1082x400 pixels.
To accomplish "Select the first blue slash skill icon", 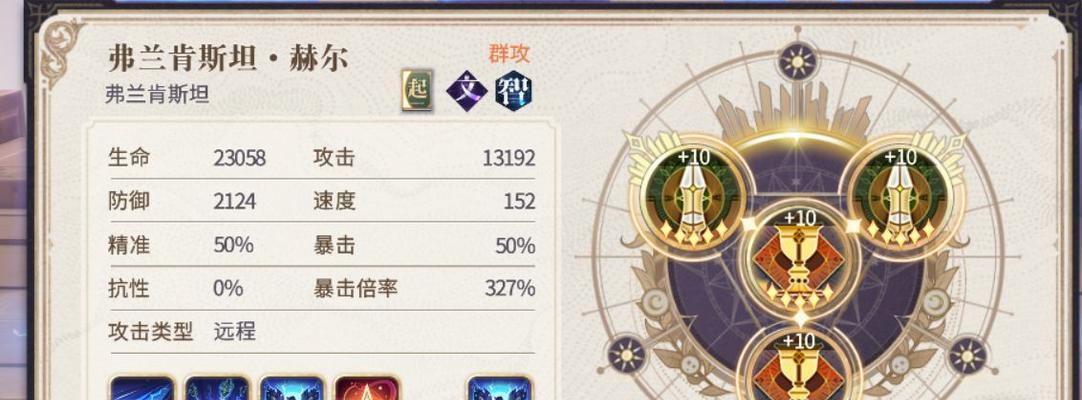I will pos(141,388).
